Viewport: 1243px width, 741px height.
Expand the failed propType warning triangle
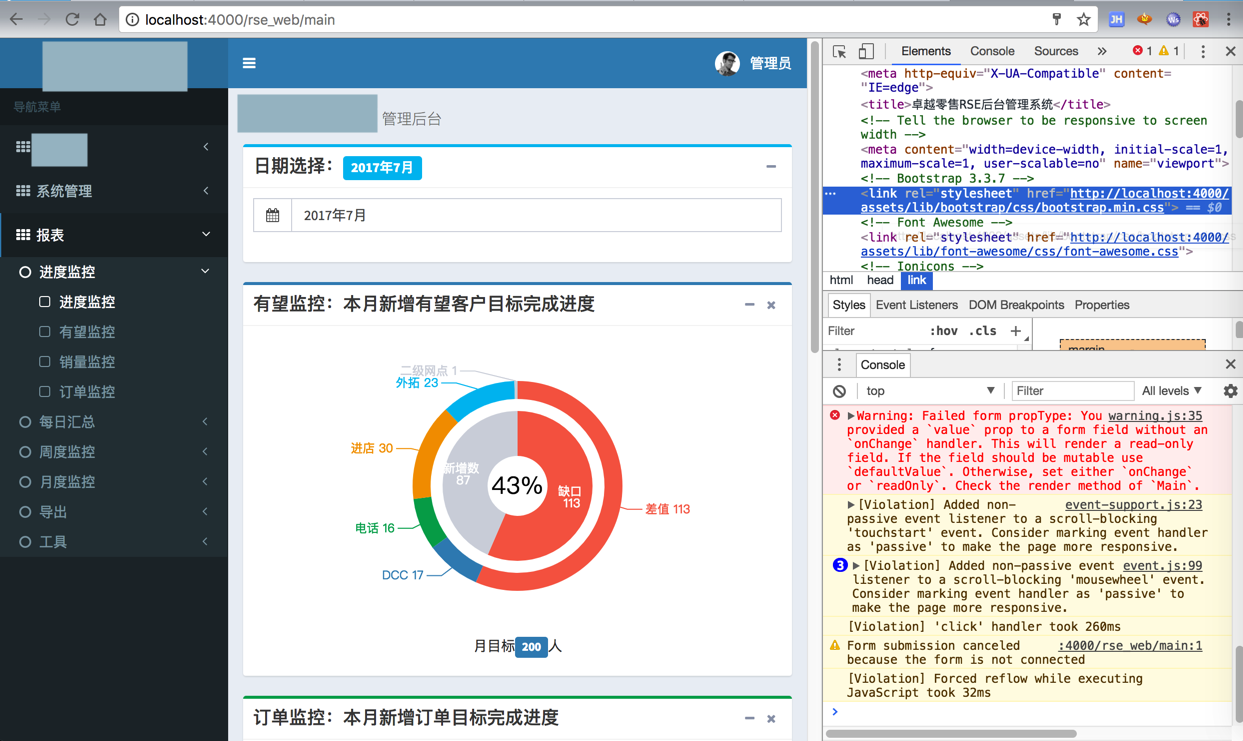pos(851,416)
